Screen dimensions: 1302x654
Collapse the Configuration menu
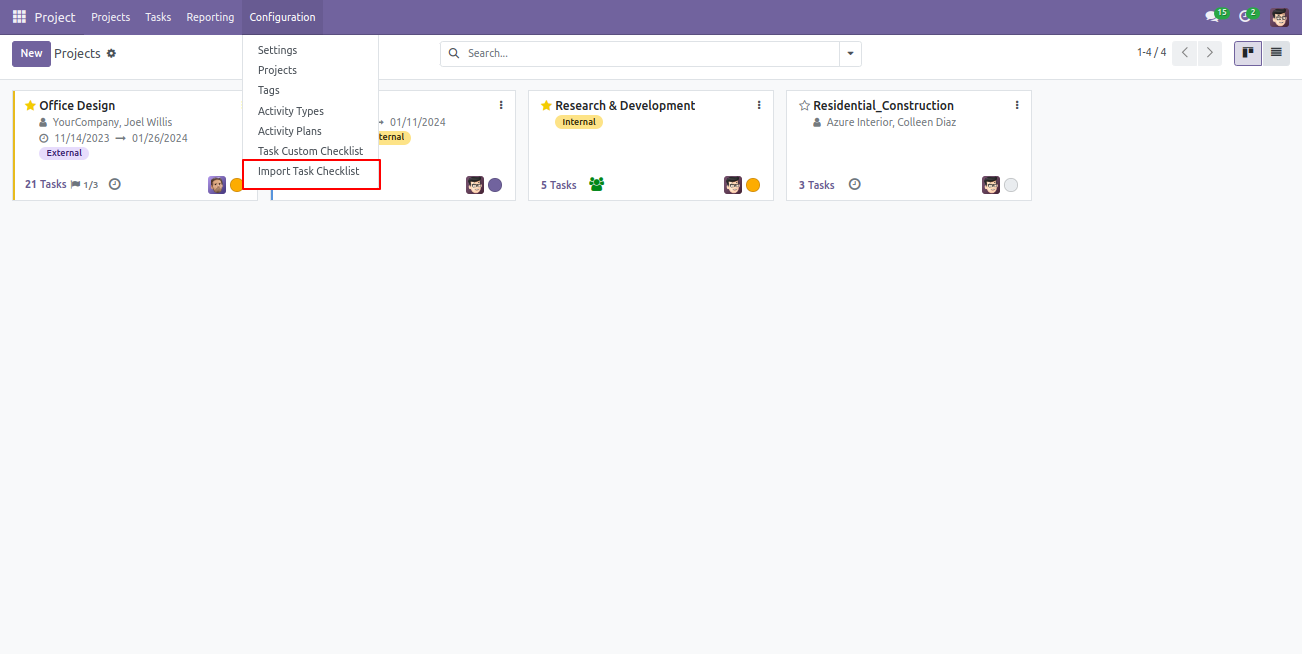(x=282, y=17)
